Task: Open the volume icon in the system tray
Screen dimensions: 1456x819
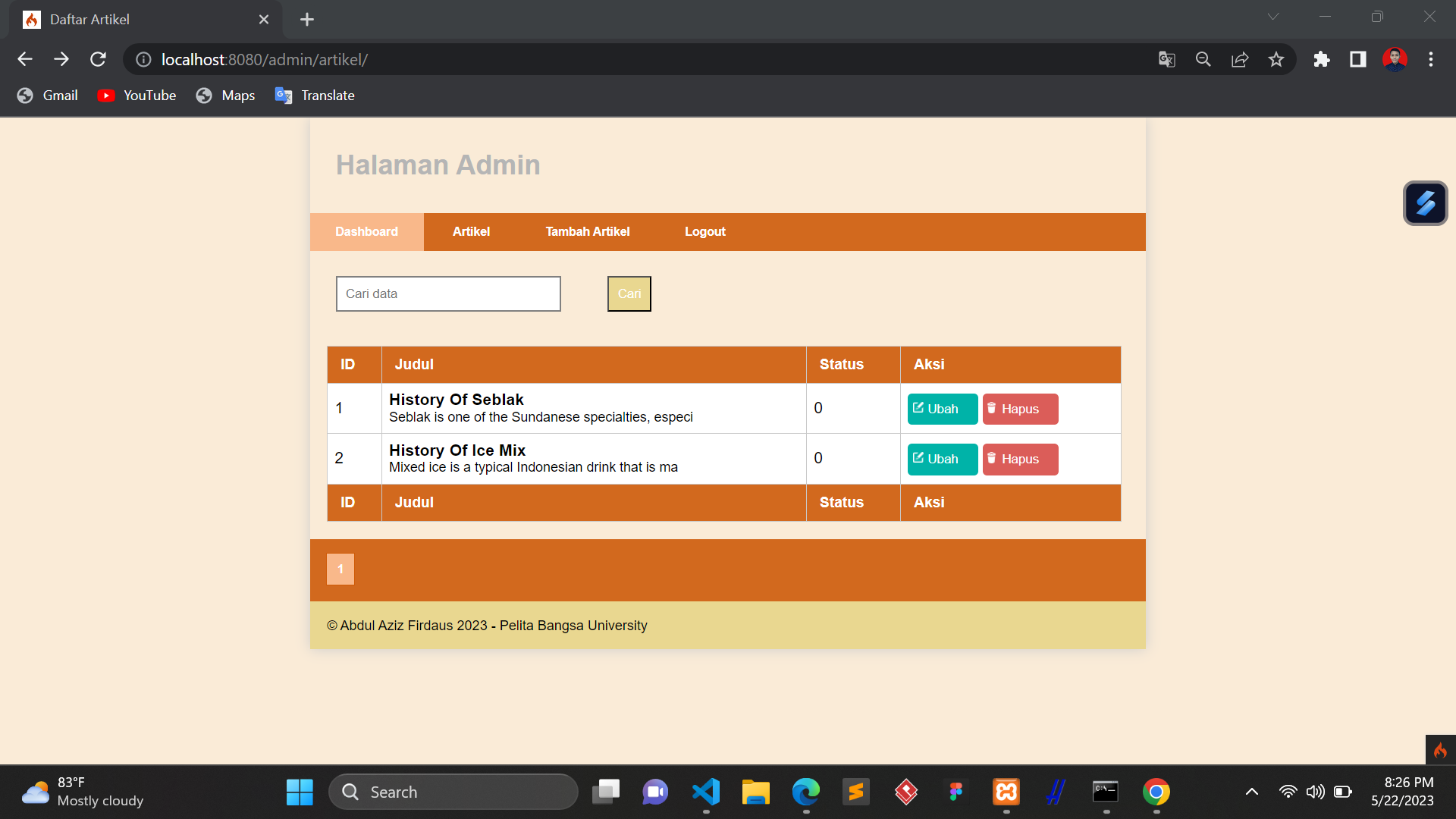Action: pyautogui.click(x=1316, y=791)
